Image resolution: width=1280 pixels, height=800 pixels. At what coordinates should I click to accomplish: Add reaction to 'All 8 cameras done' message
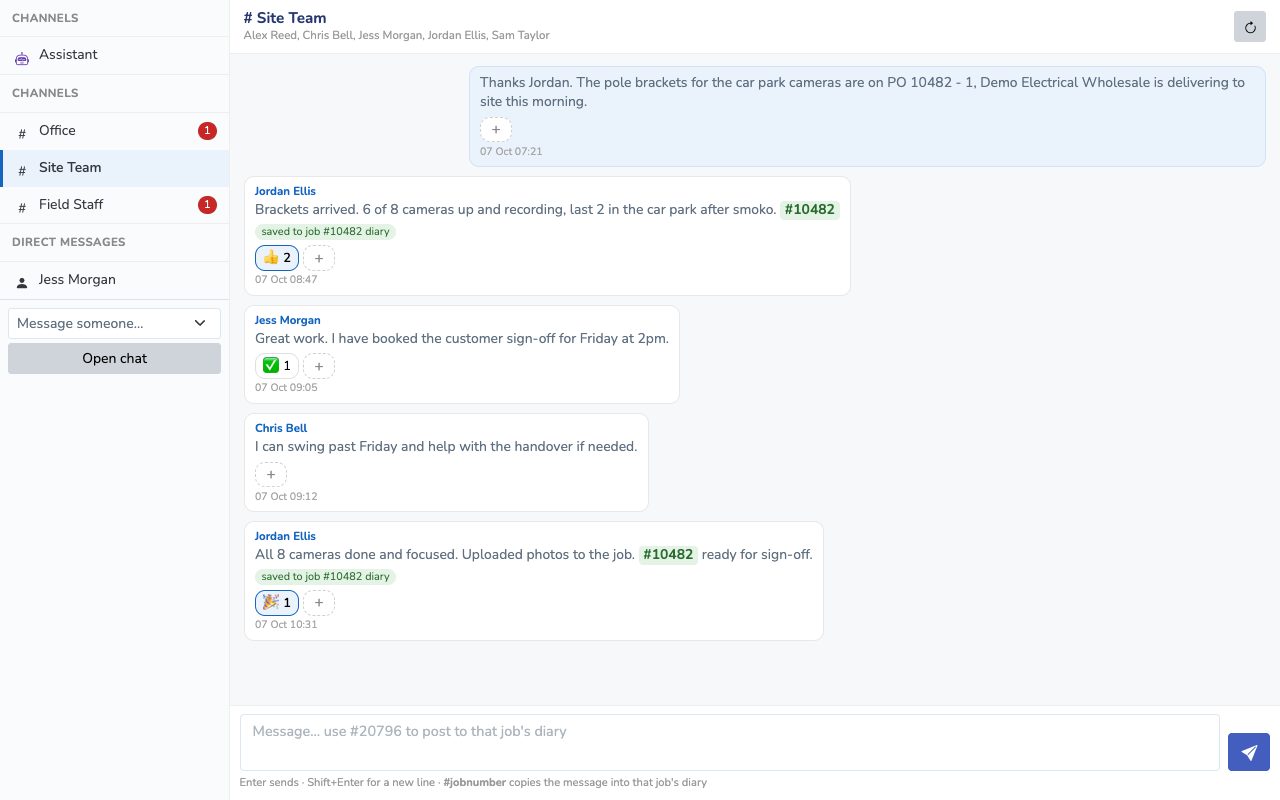coord(319,602)
